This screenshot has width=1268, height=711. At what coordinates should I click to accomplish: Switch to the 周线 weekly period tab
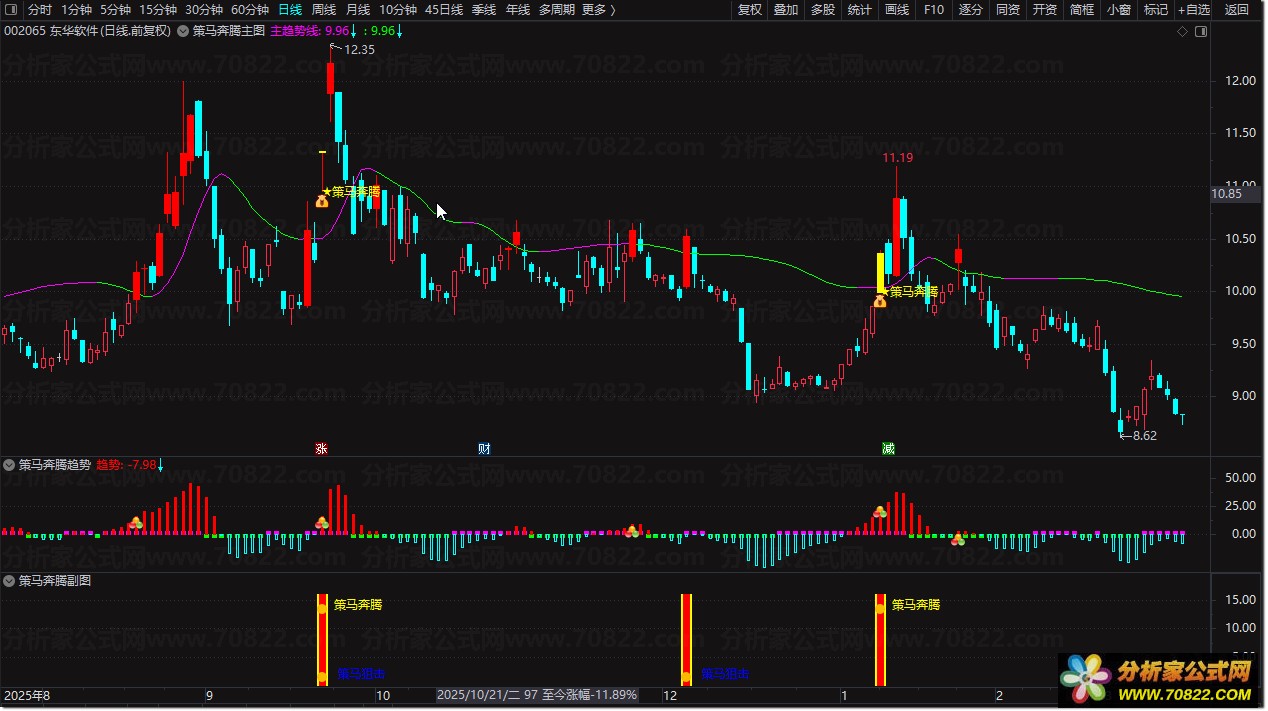324,10
